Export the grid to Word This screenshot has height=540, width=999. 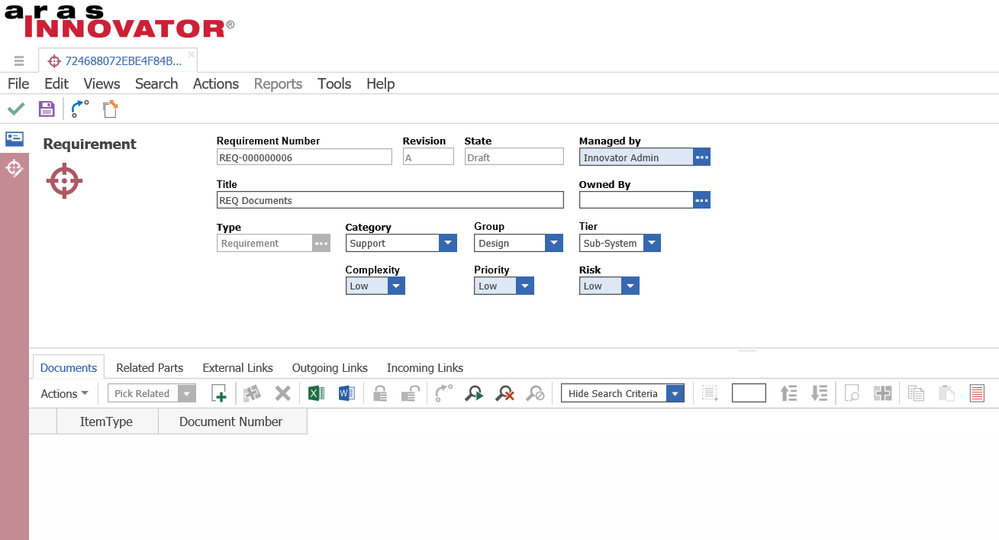346,394
